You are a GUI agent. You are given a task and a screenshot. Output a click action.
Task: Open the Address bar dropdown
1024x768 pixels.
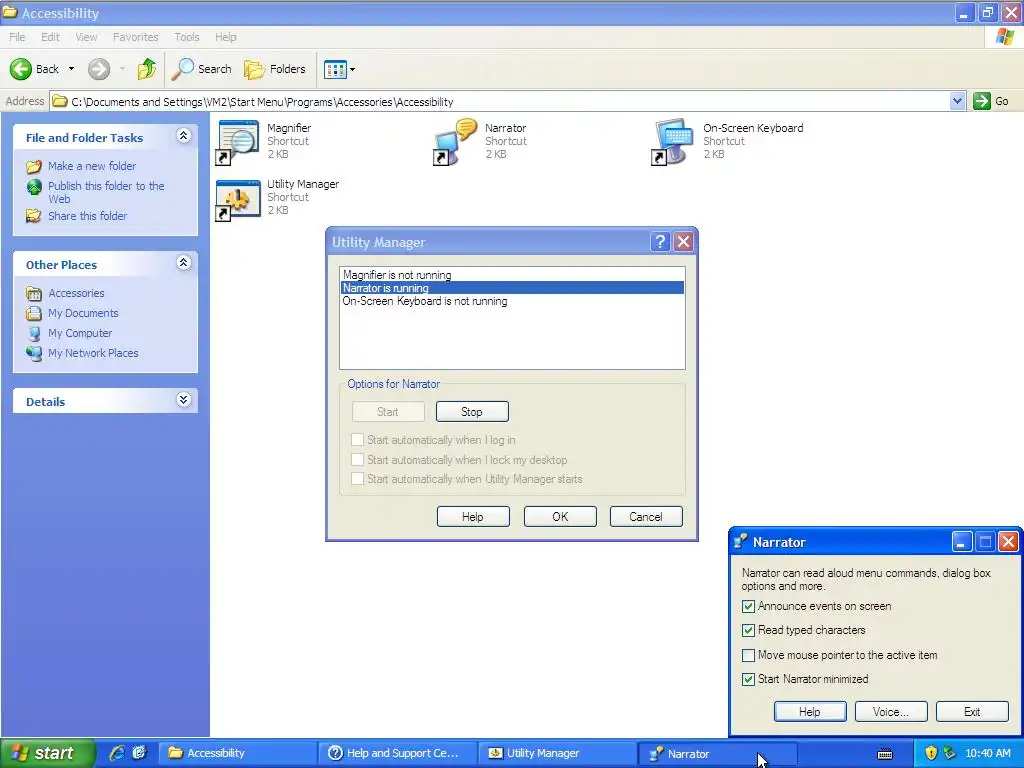[x=957, y=101]
